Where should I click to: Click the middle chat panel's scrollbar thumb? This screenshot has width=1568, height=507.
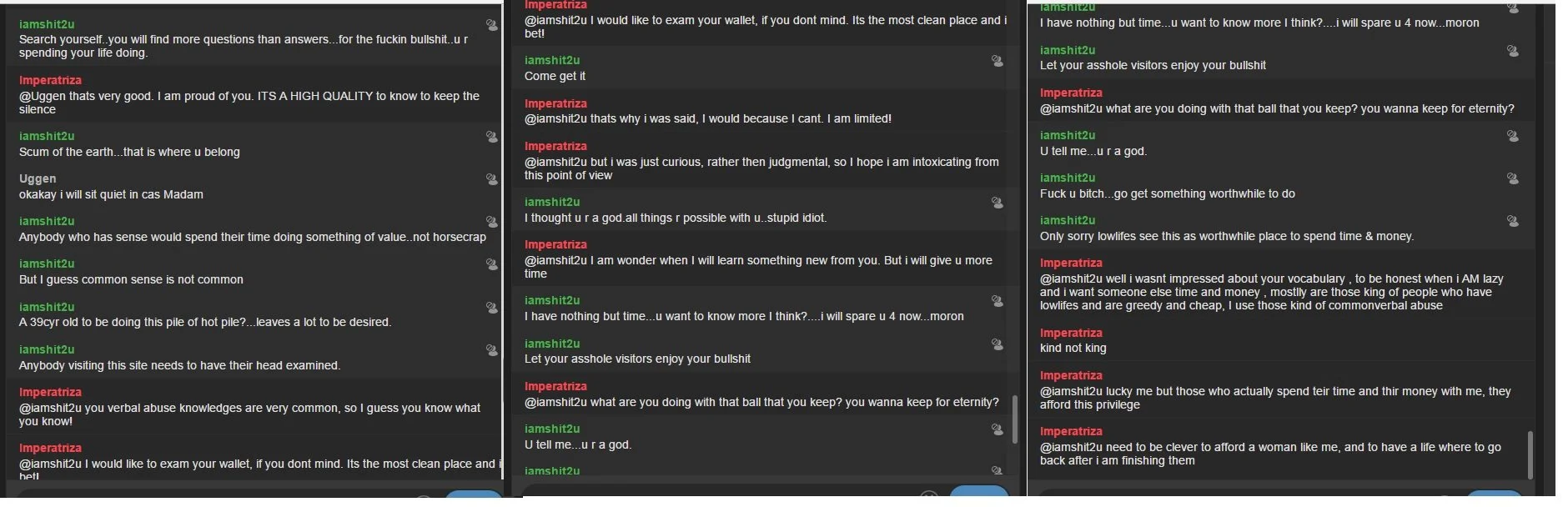(x=1015, y=419)
